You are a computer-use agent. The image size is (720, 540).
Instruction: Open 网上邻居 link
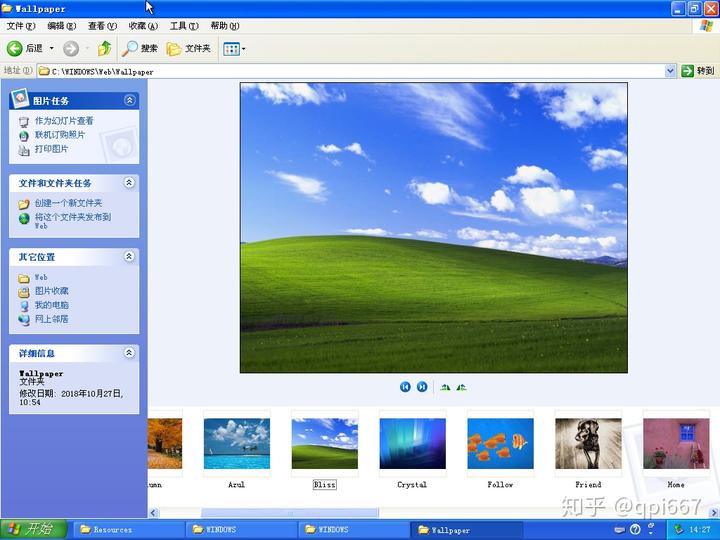pos(51,319)
